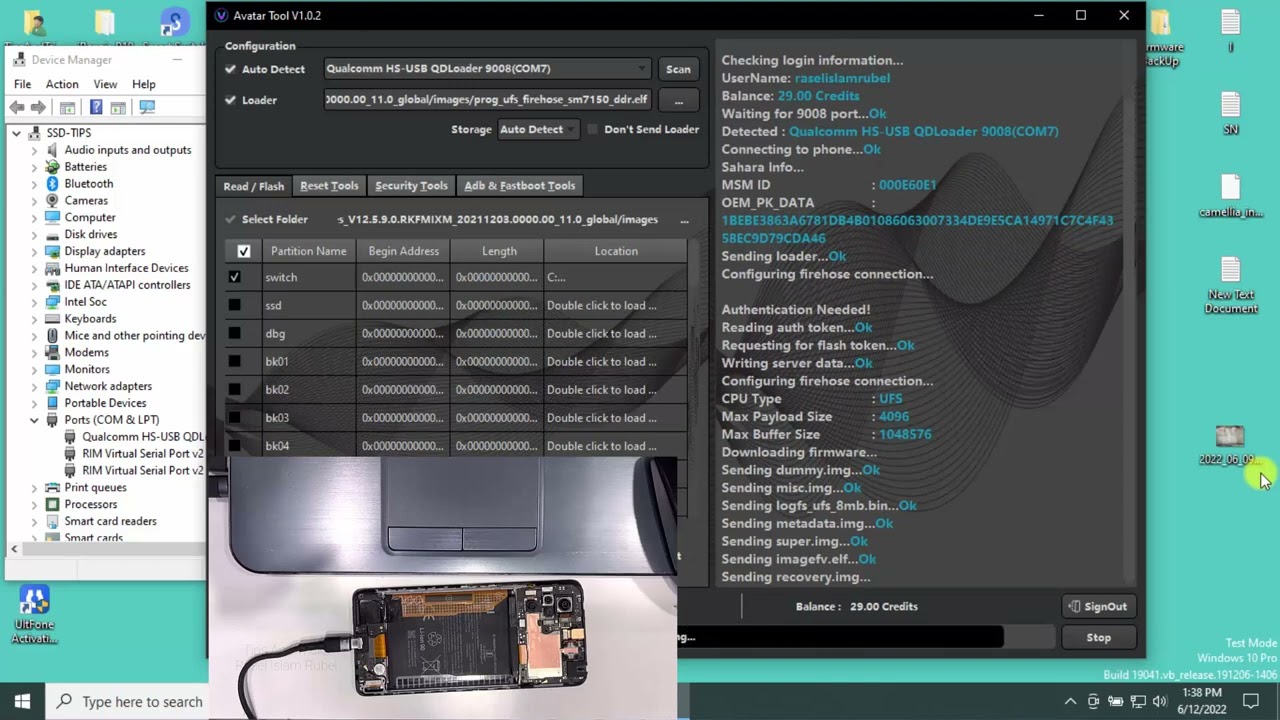Switch to the Security Tools tab
Viewport: 1280px width, 720px height.
point(411,186)
